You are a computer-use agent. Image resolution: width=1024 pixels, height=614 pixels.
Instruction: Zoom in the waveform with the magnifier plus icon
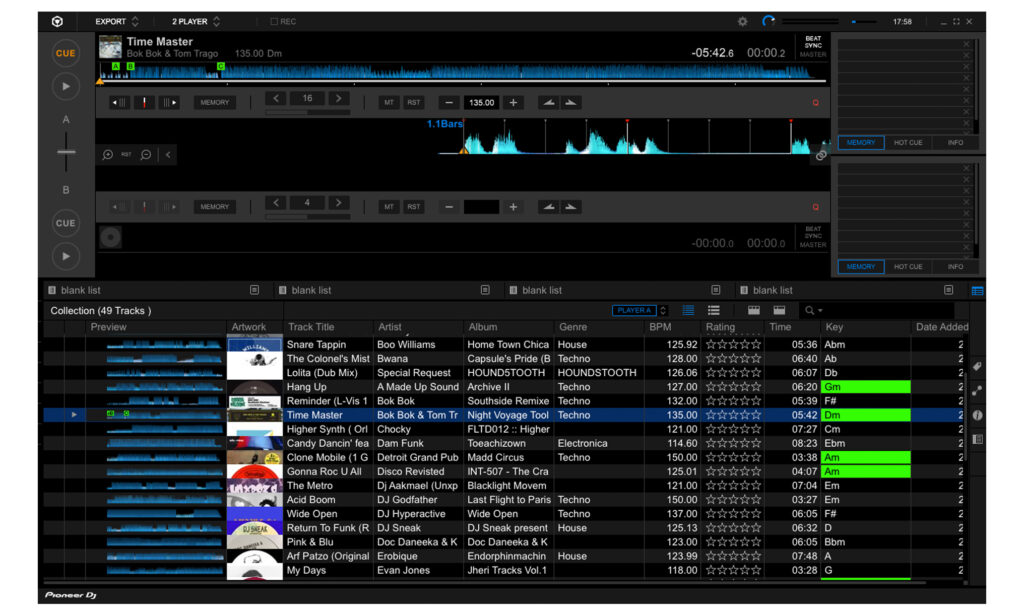click(x=108, y=155)
